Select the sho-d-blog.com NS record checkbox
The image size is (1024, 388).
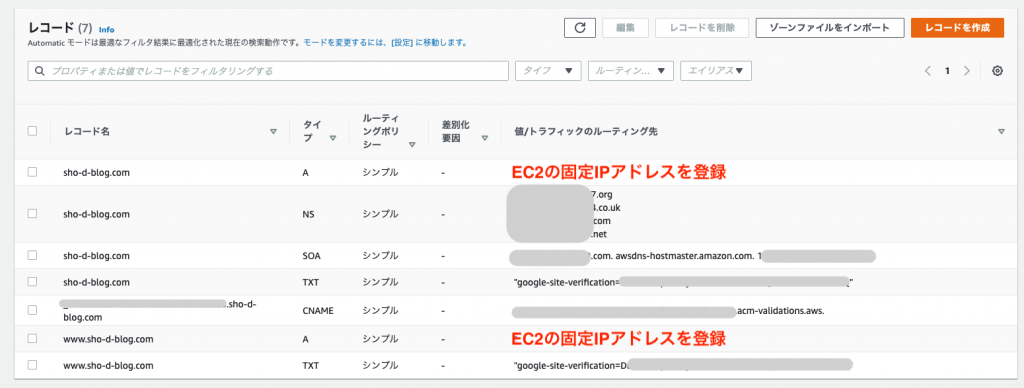tap(33, 213)
